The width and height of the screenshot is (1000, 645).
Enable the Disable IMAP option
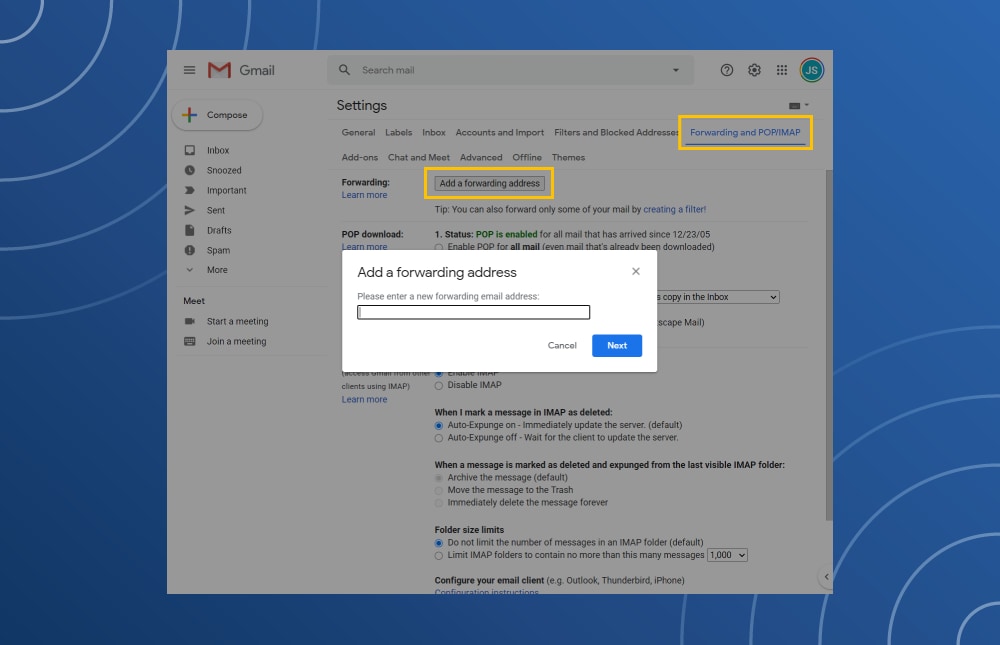click(439, 385)
